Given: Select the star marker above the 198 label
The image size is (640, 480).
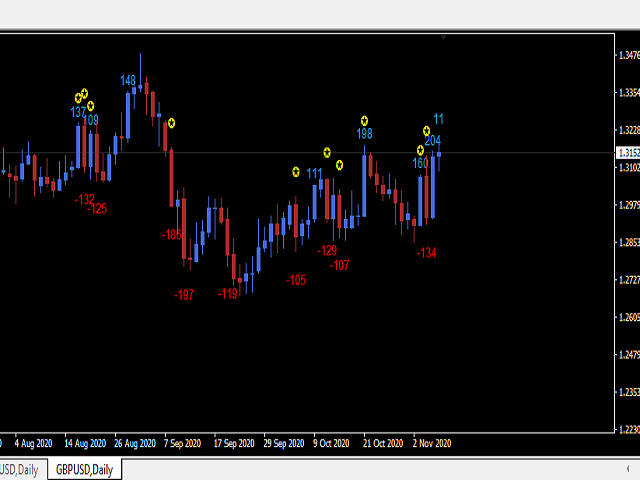Looking at the screenshot, I should click(x=364, y=121).
